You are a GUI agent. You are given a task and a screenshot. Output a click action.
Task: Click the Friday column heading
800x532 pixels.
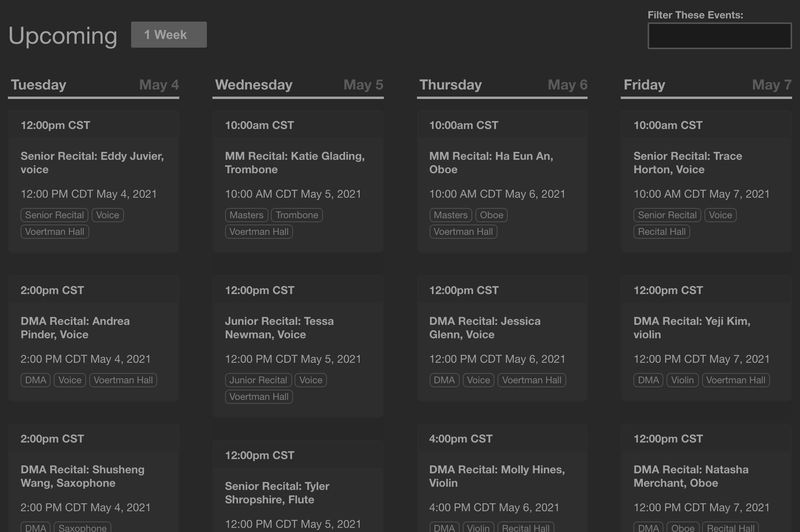coord(644,85)
